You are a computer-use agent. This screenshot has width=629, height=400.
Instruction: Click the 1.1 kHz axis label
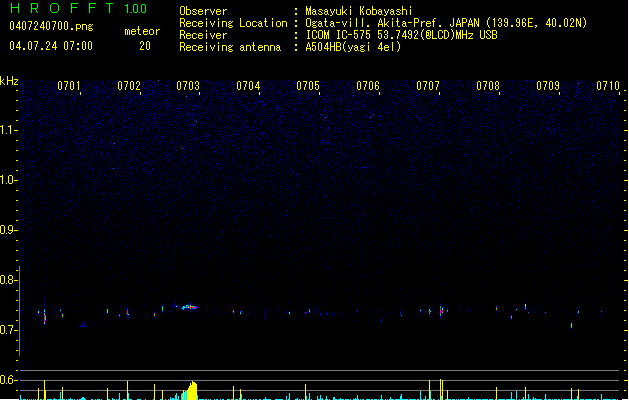click(x=9, y=130)
